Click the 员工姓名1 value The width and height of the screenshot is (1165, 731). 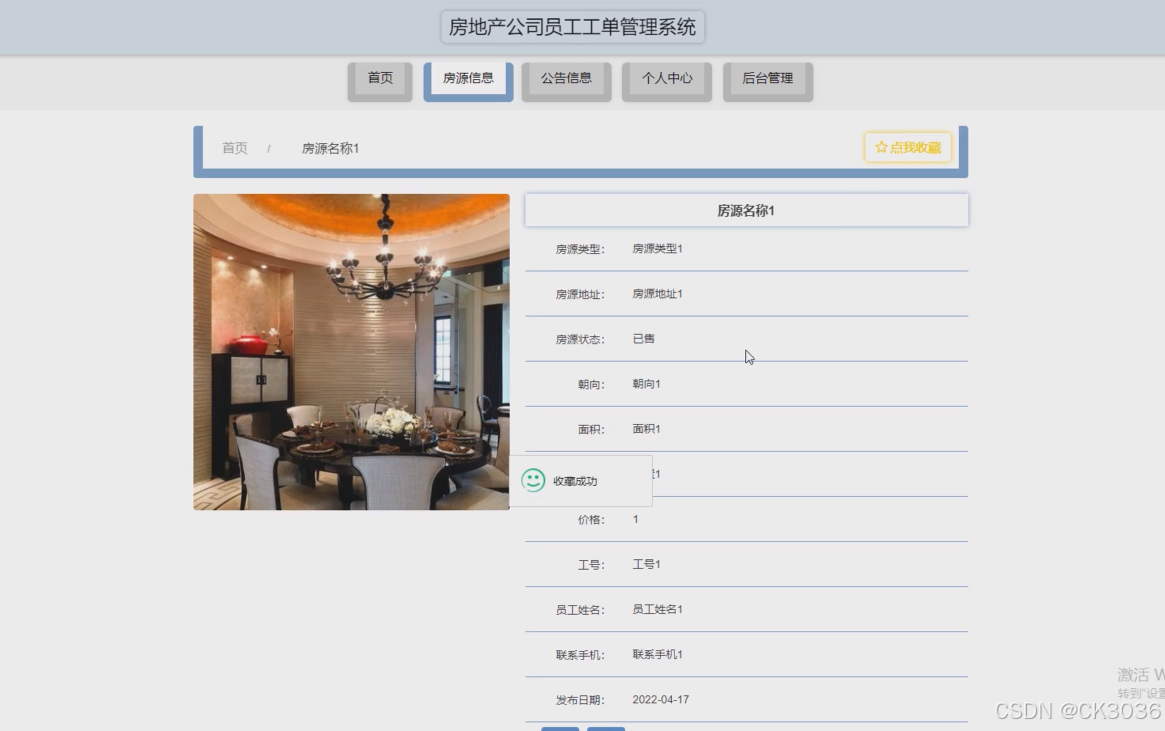657,609
